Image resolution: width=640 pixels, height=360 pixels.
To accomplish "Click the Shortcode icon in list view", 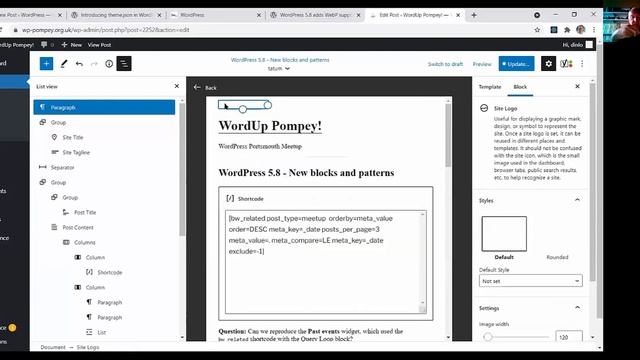I will (89, 272).
